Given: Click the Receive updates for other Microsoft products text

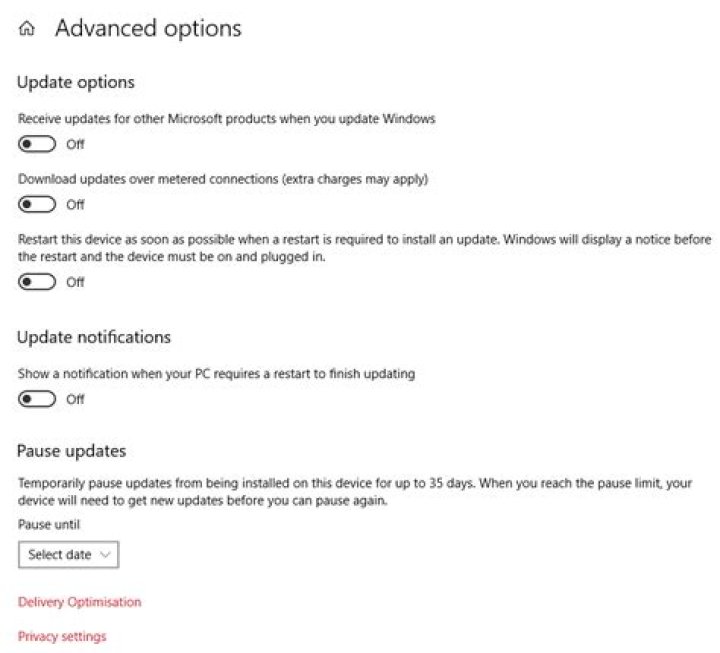Looking at the screenshot, I should (227, 118).
